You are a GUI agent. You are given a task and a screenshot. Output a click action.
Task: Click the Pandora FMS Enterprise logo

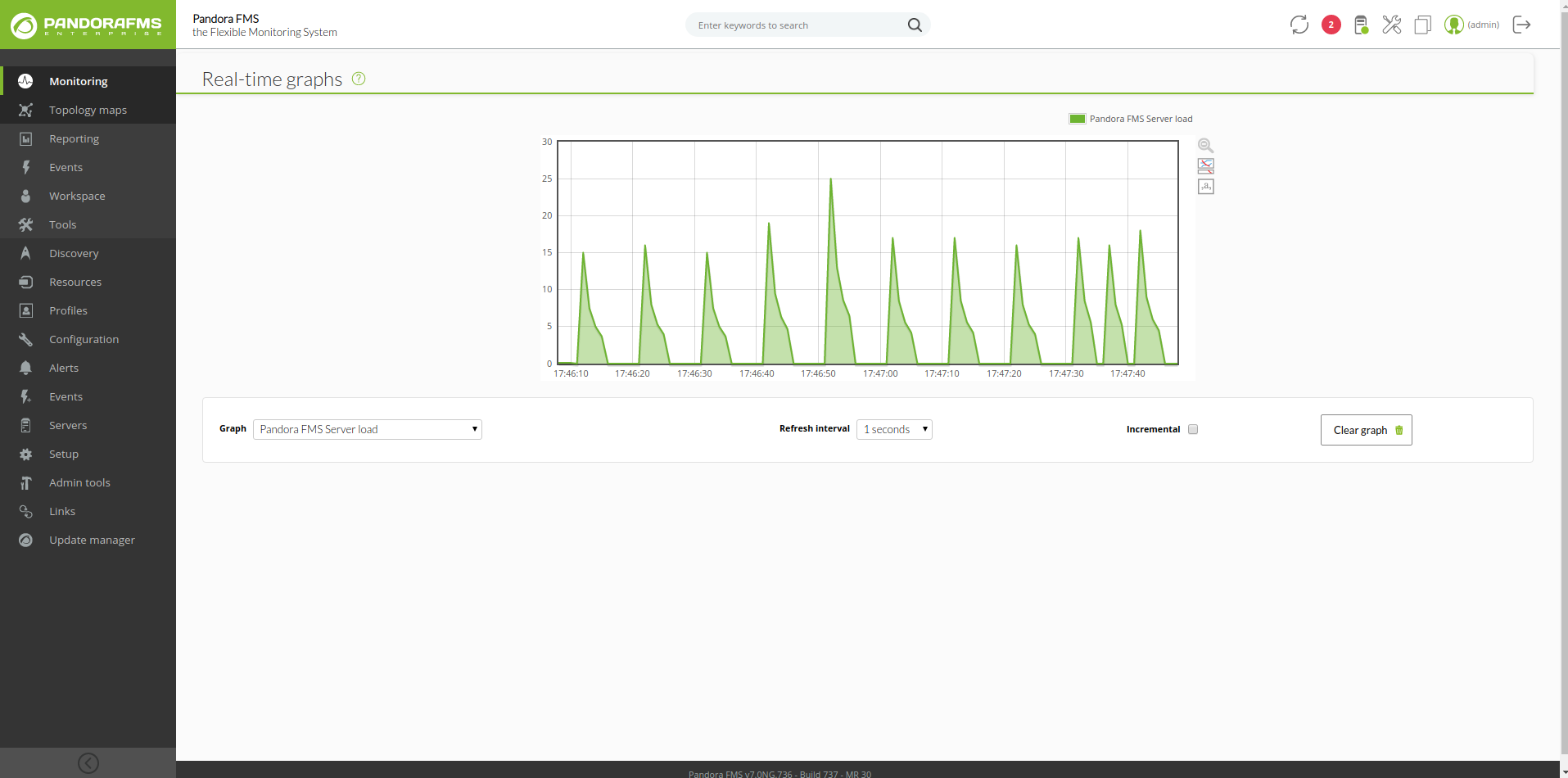point(87,25)
